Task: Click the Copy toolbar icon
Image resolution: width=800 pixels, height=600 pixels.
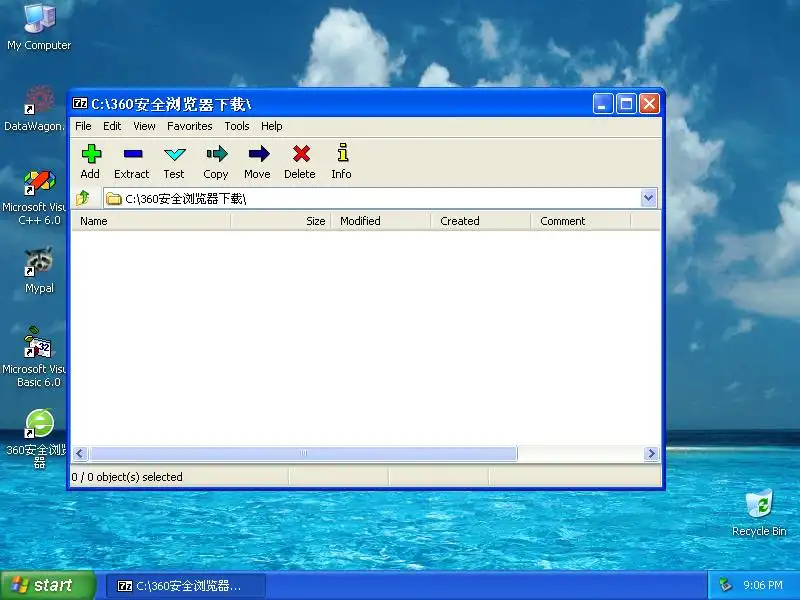Action: [x=216, y=161]
